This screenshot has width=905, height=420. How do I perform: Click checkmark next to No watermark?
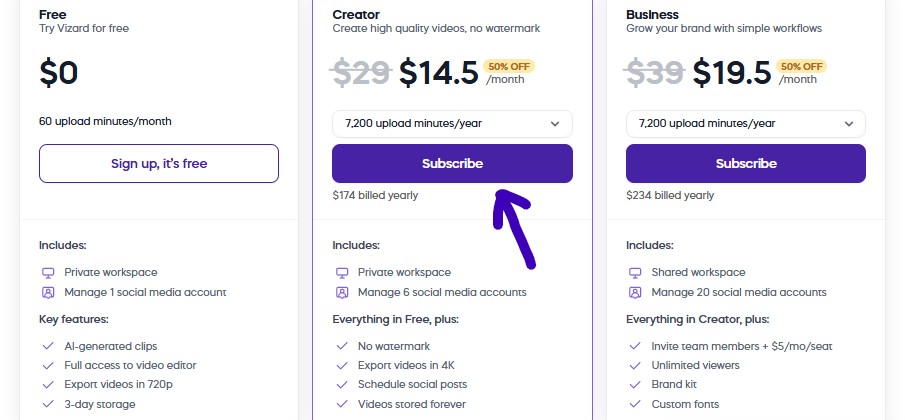click(342, 346)
